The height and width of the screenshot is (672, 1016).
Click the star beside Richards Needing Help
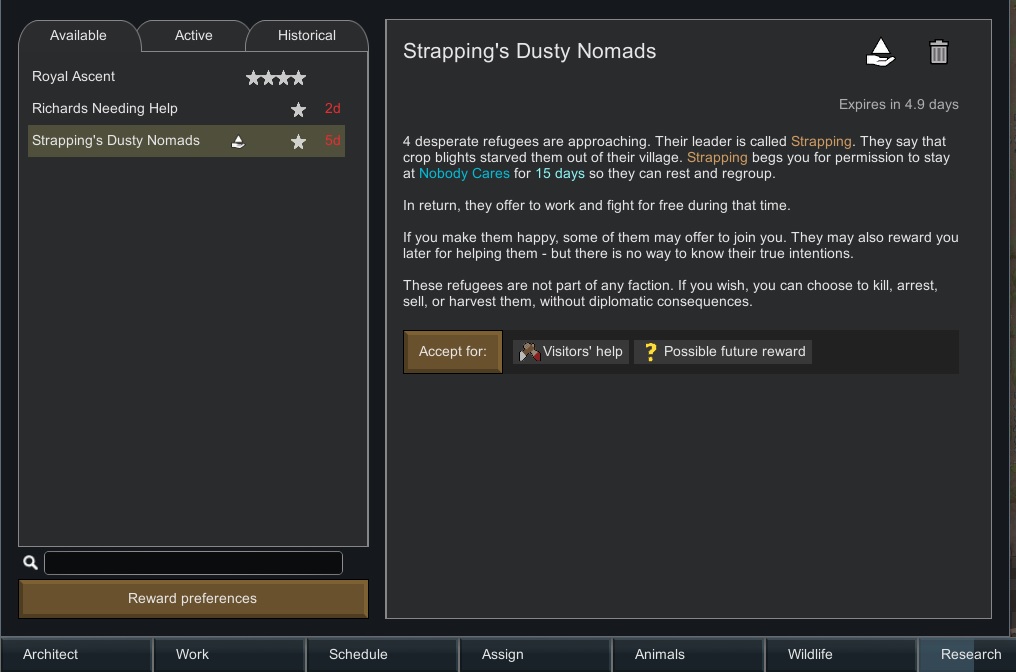coord(298,109)
